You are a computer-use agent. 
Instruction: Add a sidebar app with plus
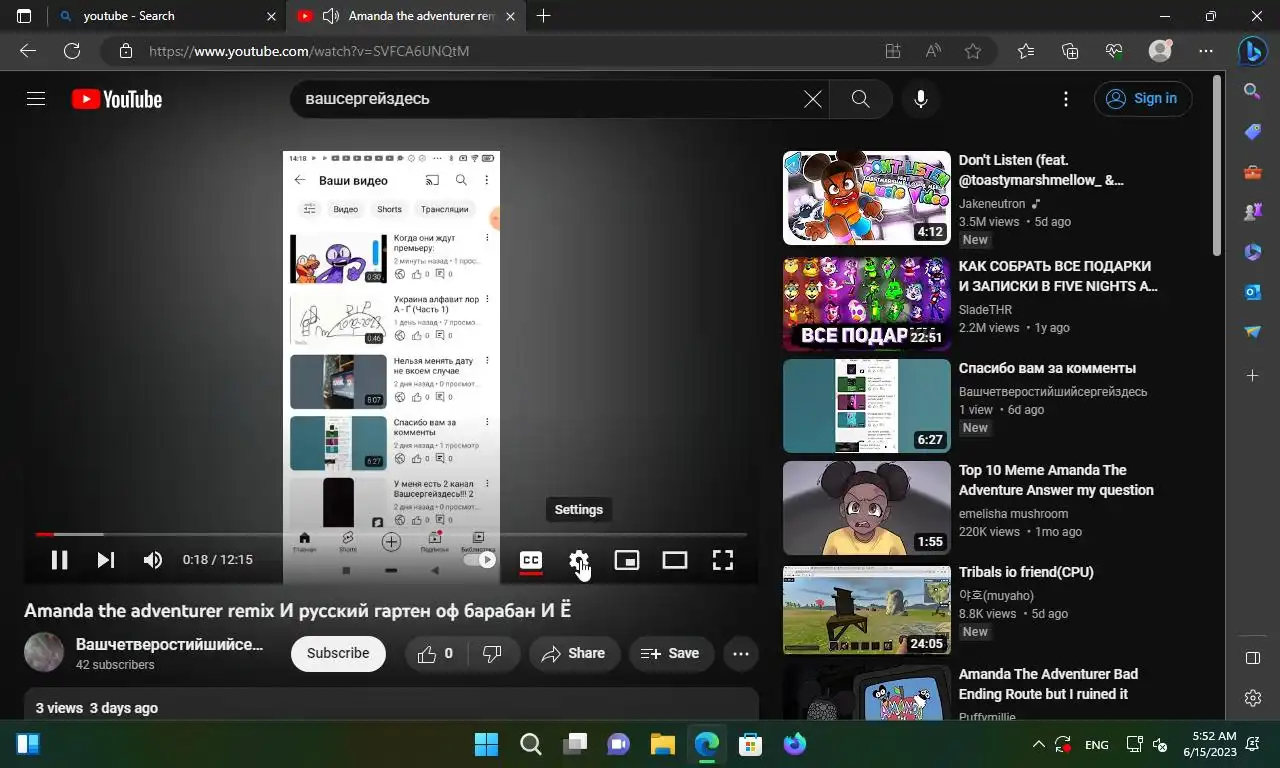[1252, 376]
